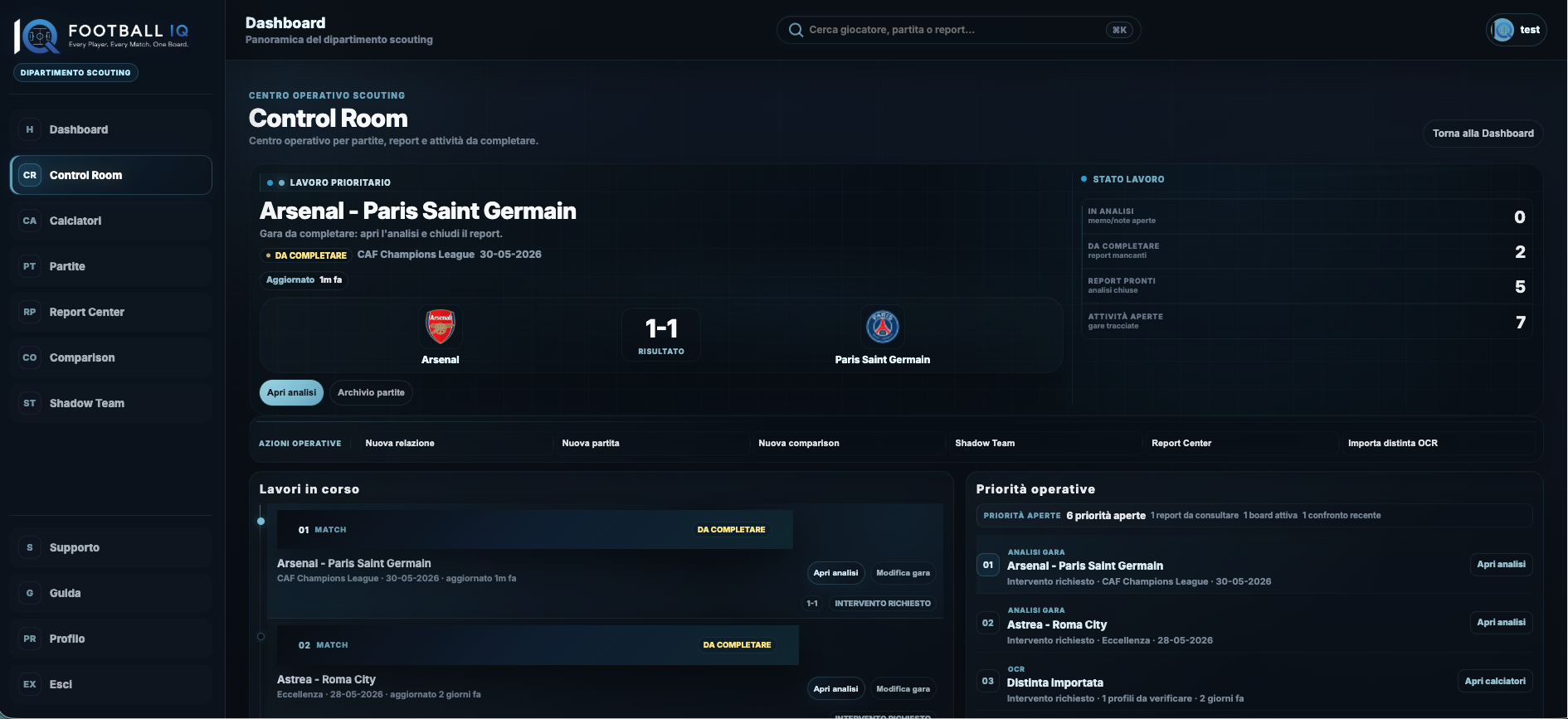Click '6 priorità aperte' summary text

coord(1106,516)
